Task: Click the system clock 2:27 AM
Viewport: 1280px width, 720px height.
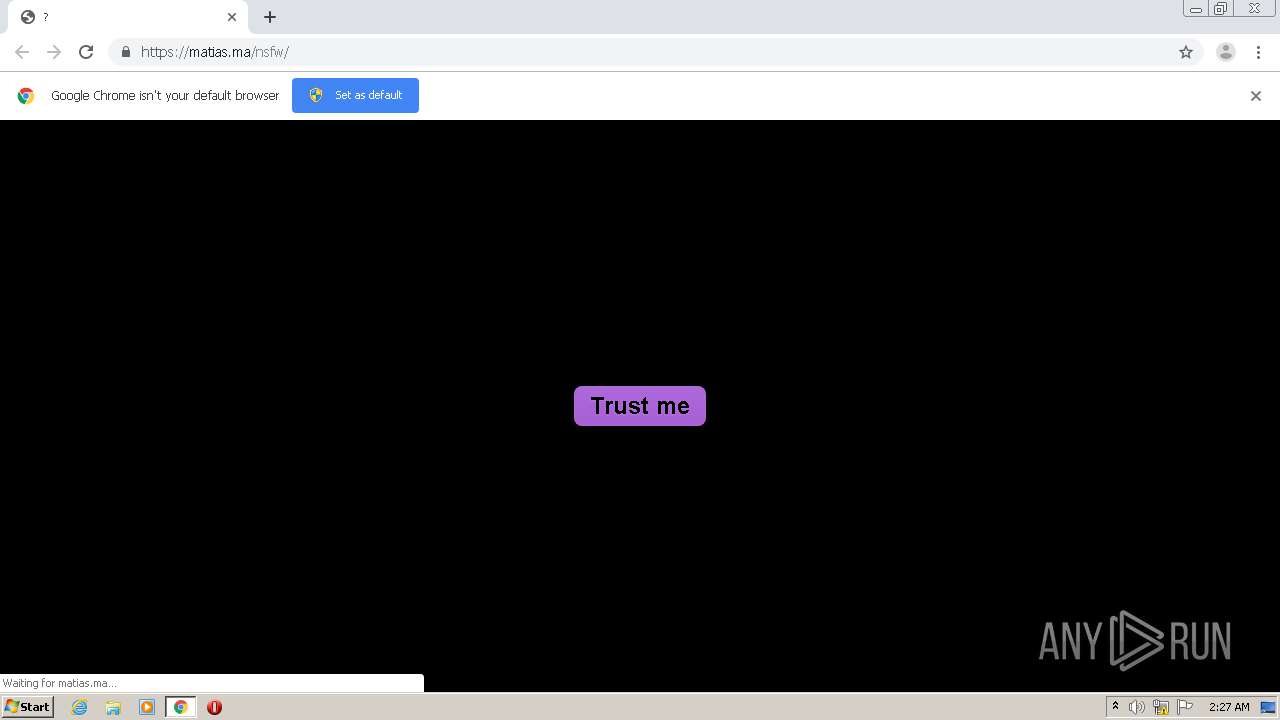Action: pyautogui.click(x=1229, y=707)
